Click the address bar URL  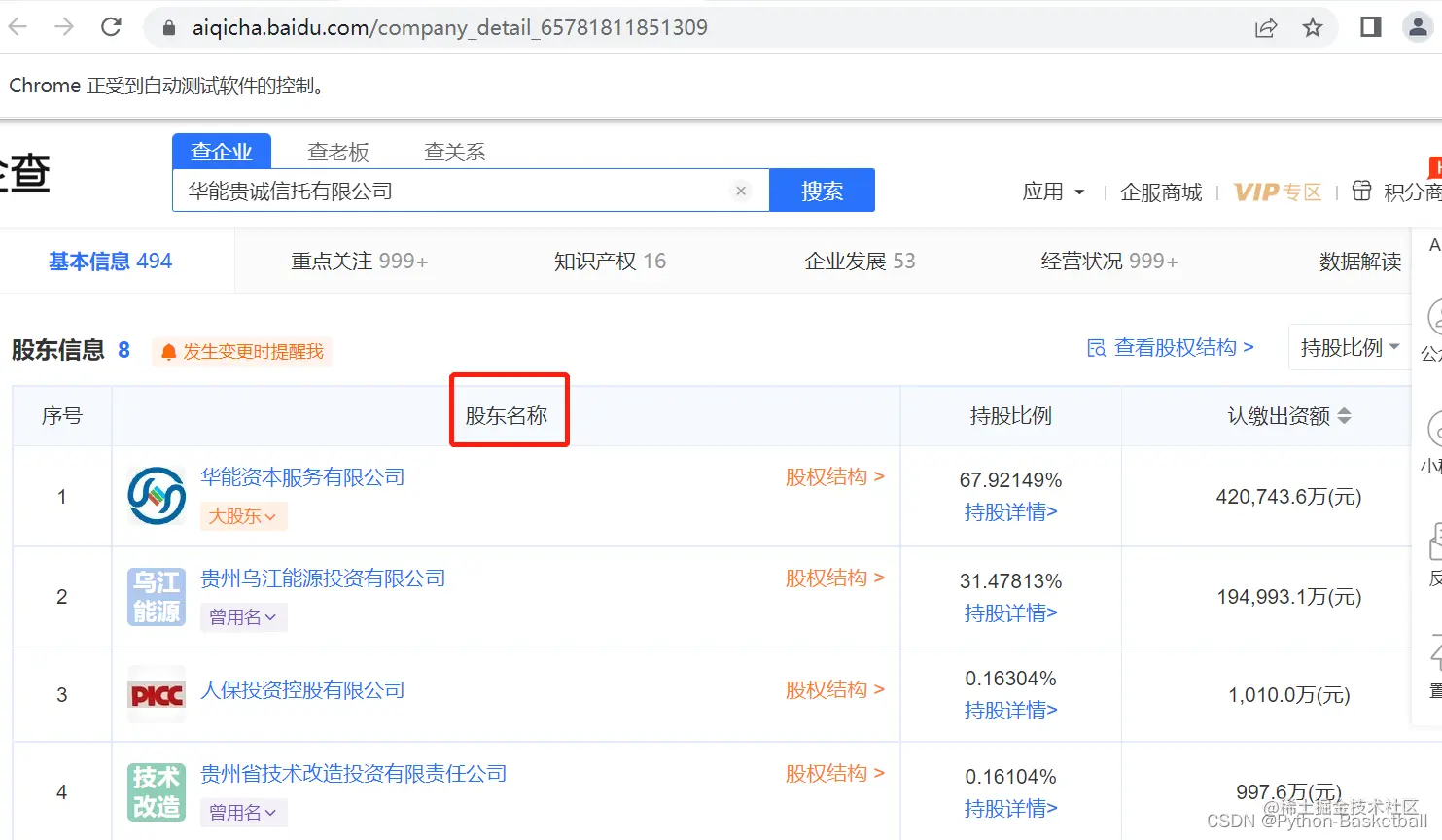[449, 27]
